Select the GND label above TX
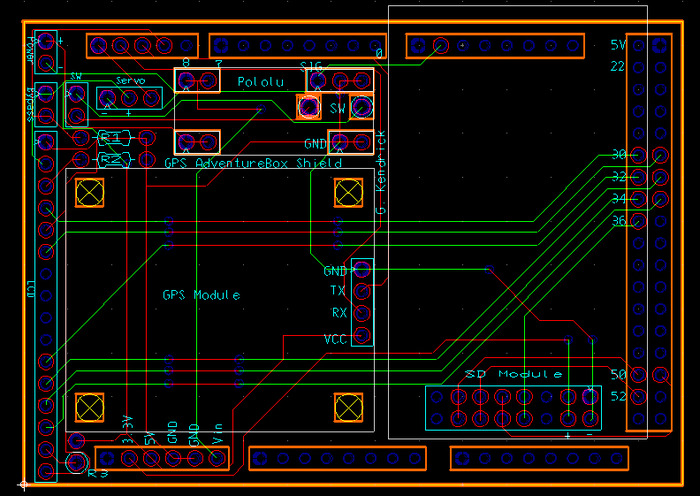Viewport: 700px width, 496px height. (x=335, y=271)
